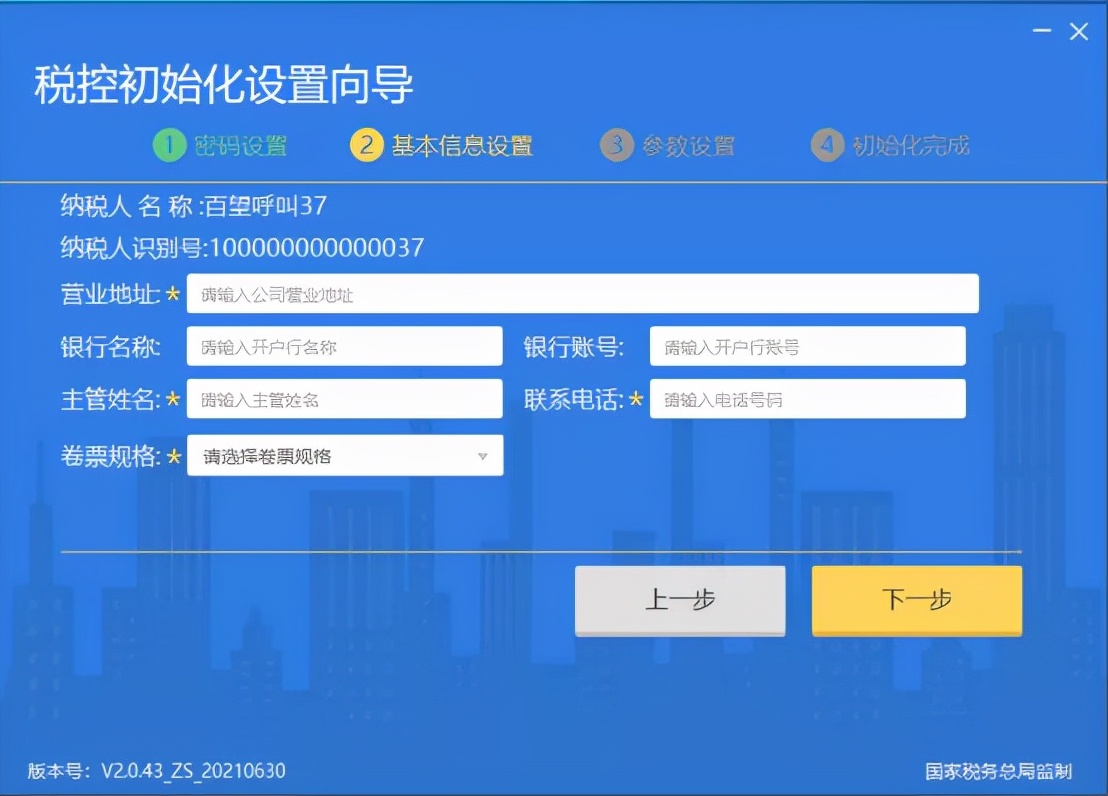Focus the 银行账号 text box
The height and width of the screenshot is (796, 1108).
coord(808,346)
